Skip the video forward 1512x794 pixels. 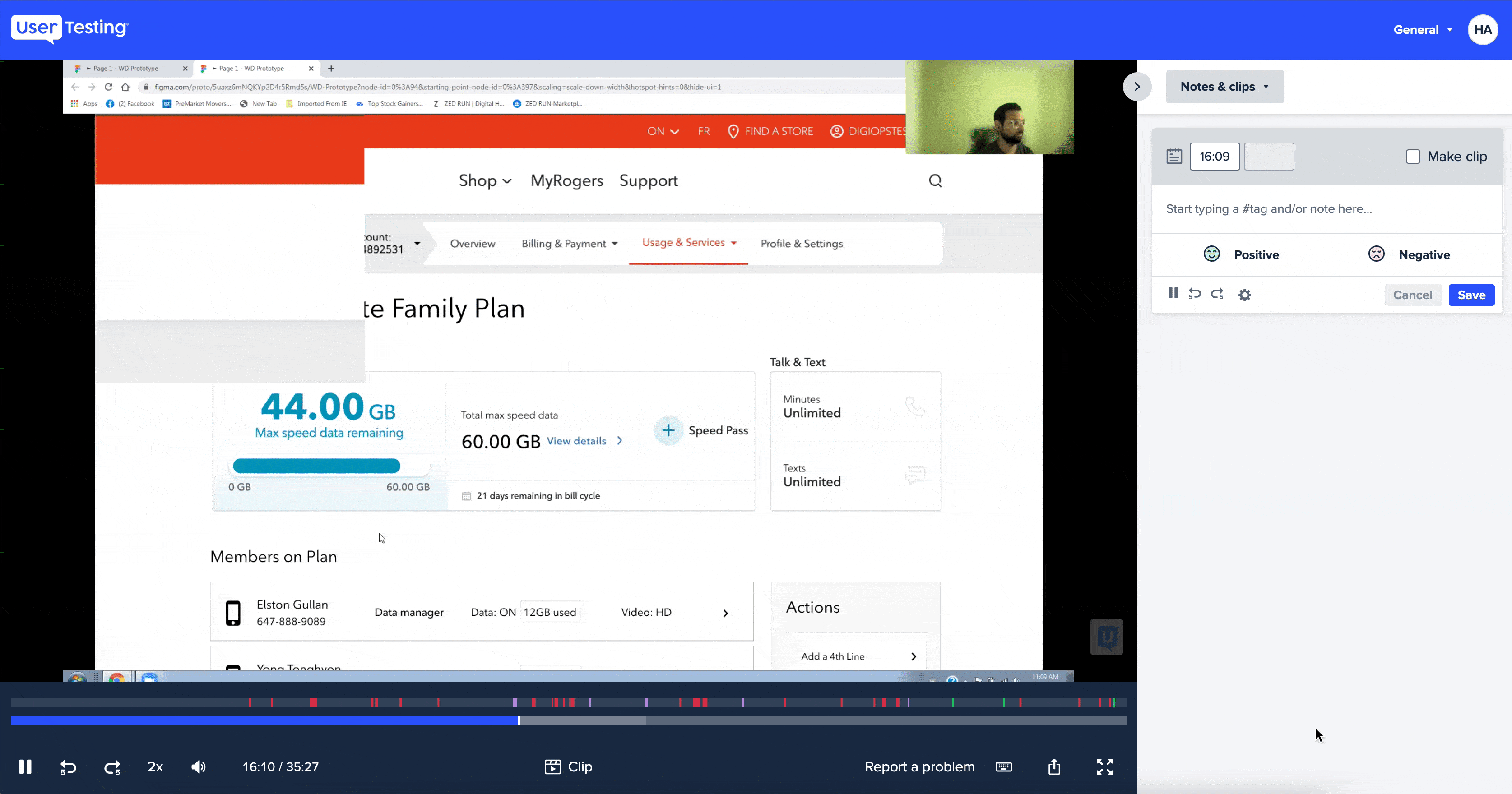pos(112,766)
